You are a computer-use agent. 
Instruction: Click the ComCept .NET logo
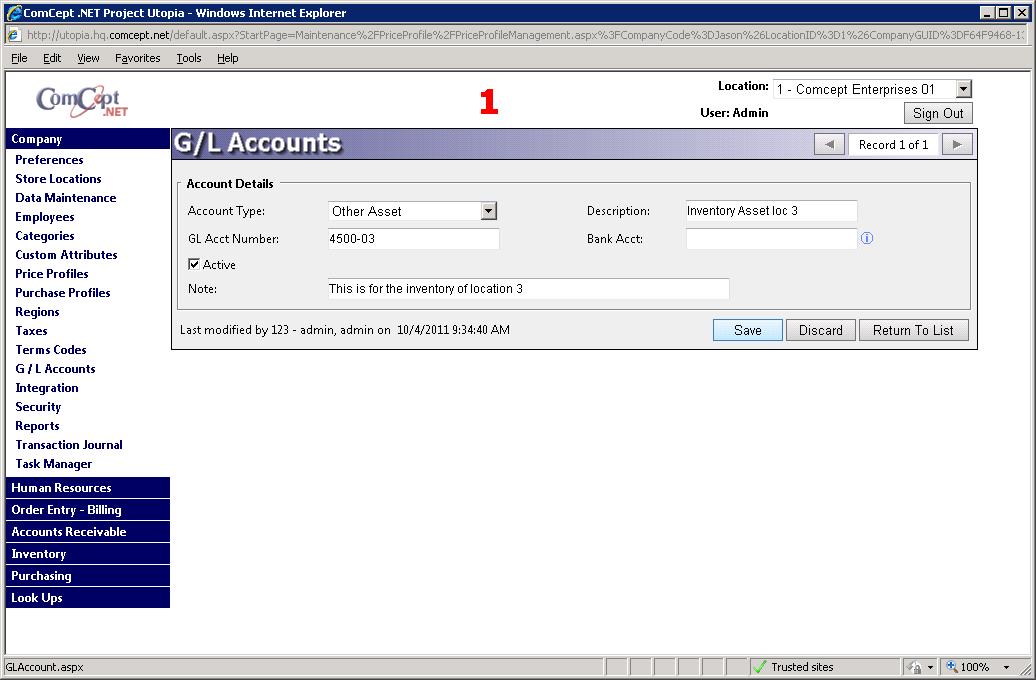[82, 101]
